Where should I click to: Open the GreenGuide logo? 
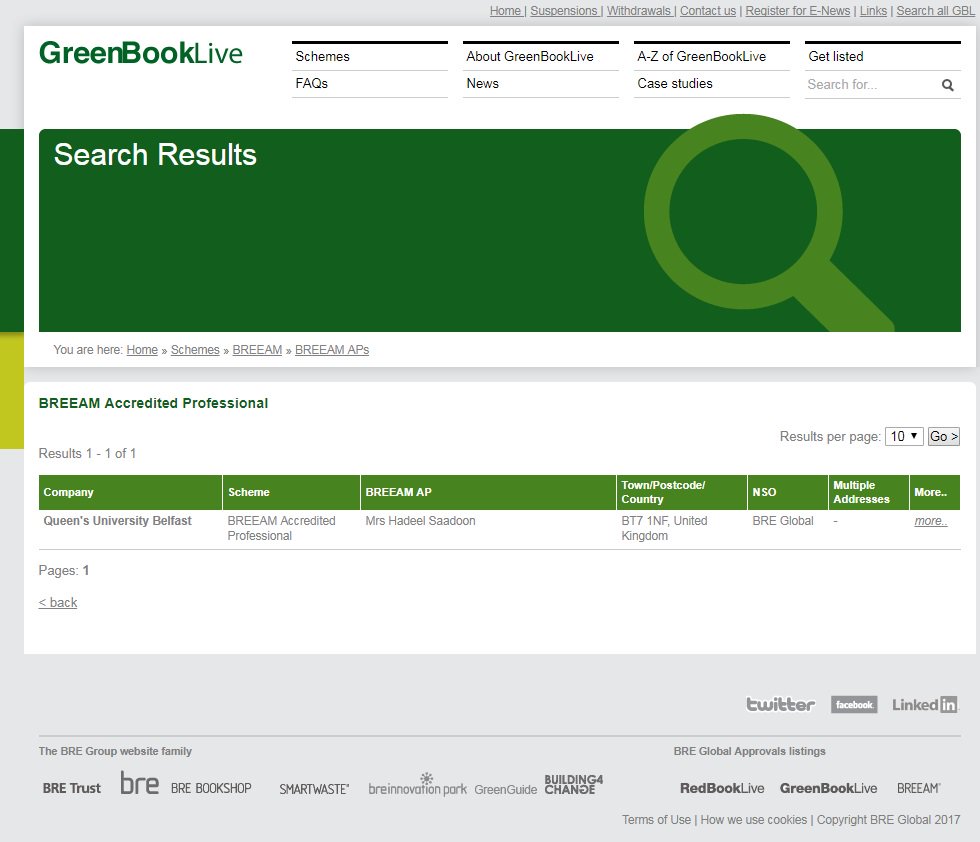pyautogui.click(x=506, y=789)
